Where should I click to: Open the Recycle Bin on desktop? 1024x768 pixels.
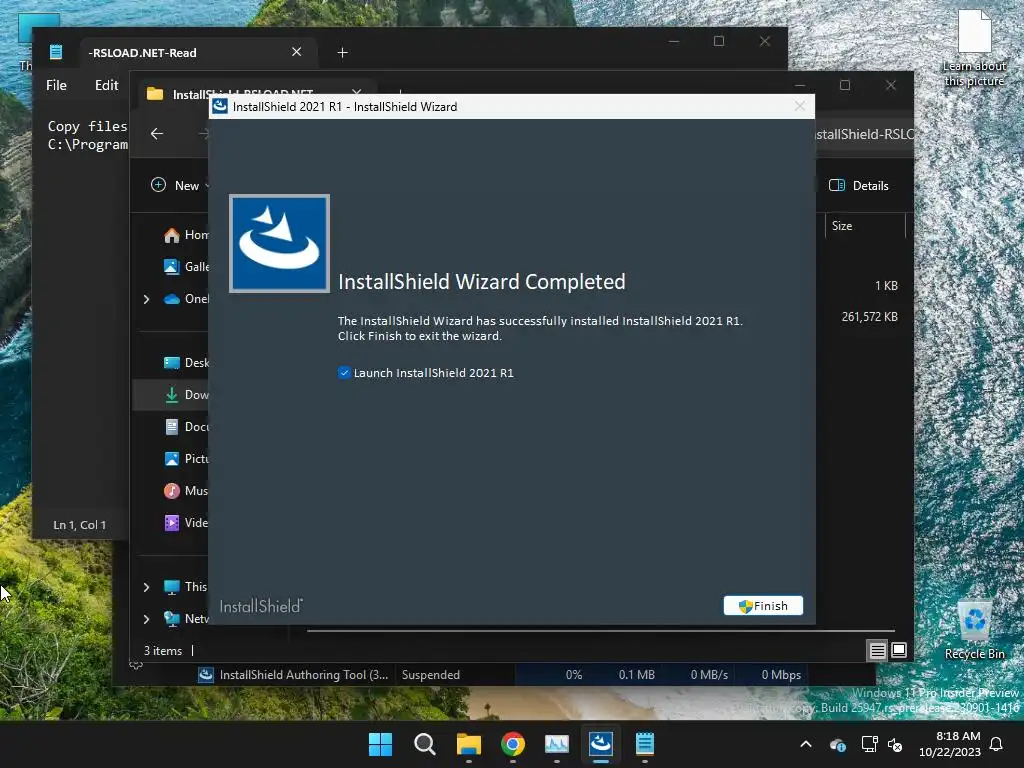(x=974, y=629)
